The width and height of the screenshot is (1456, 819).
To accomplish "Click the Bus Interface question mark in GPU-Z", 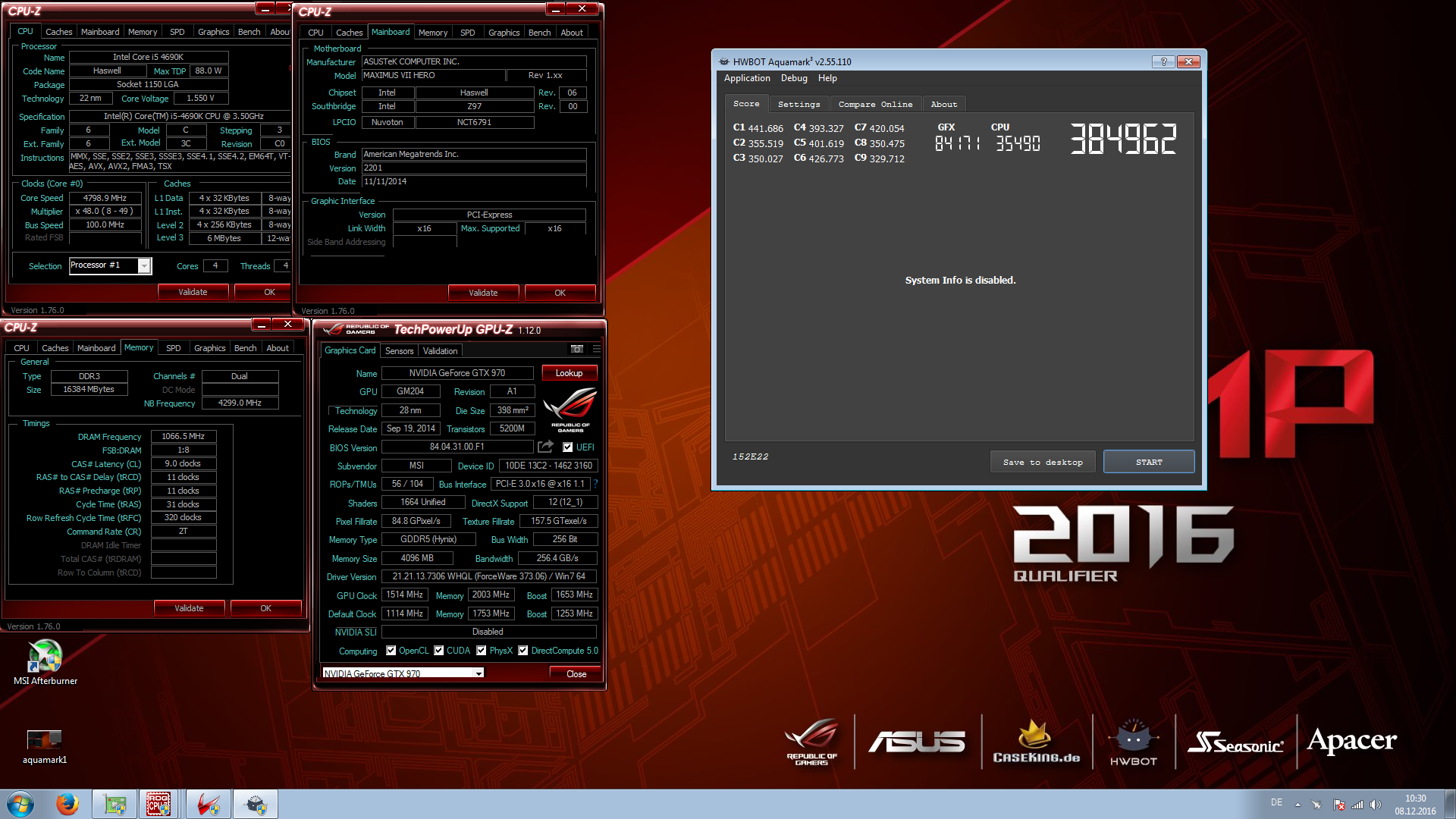I will (596, 483).
